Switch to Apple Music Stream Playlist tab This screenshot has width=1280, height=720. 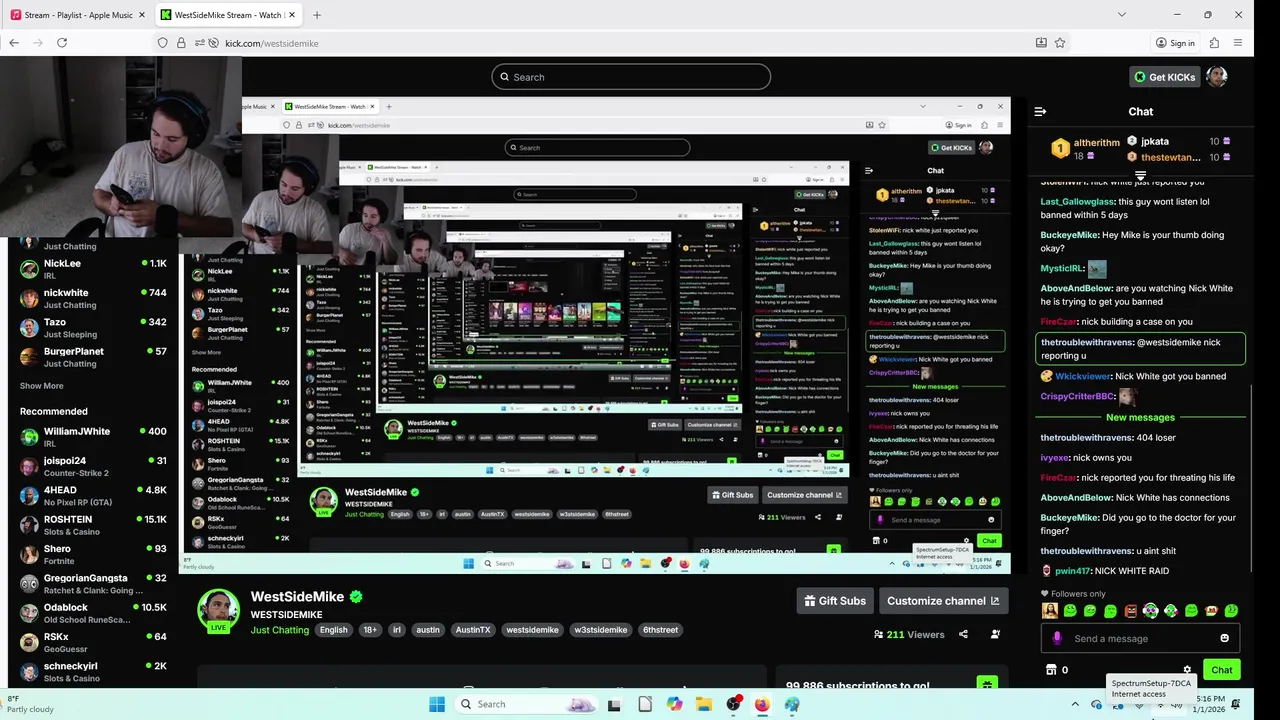coord(77,15)
